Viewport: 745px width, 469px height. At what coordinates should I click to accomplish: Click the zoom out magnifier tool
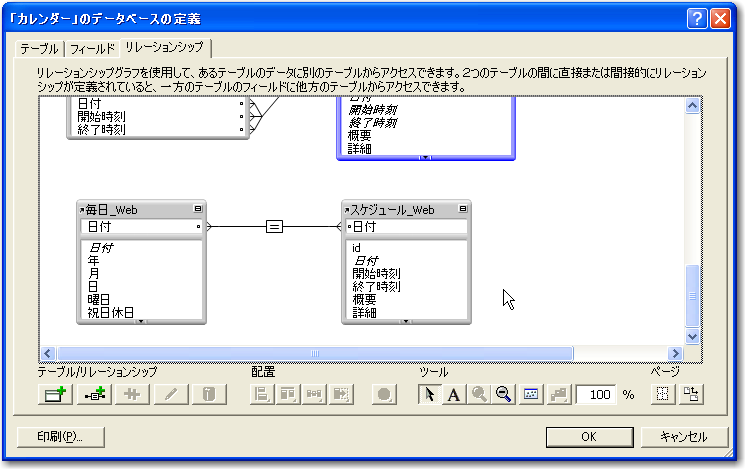pyautogui.click(x=504, y=394)
